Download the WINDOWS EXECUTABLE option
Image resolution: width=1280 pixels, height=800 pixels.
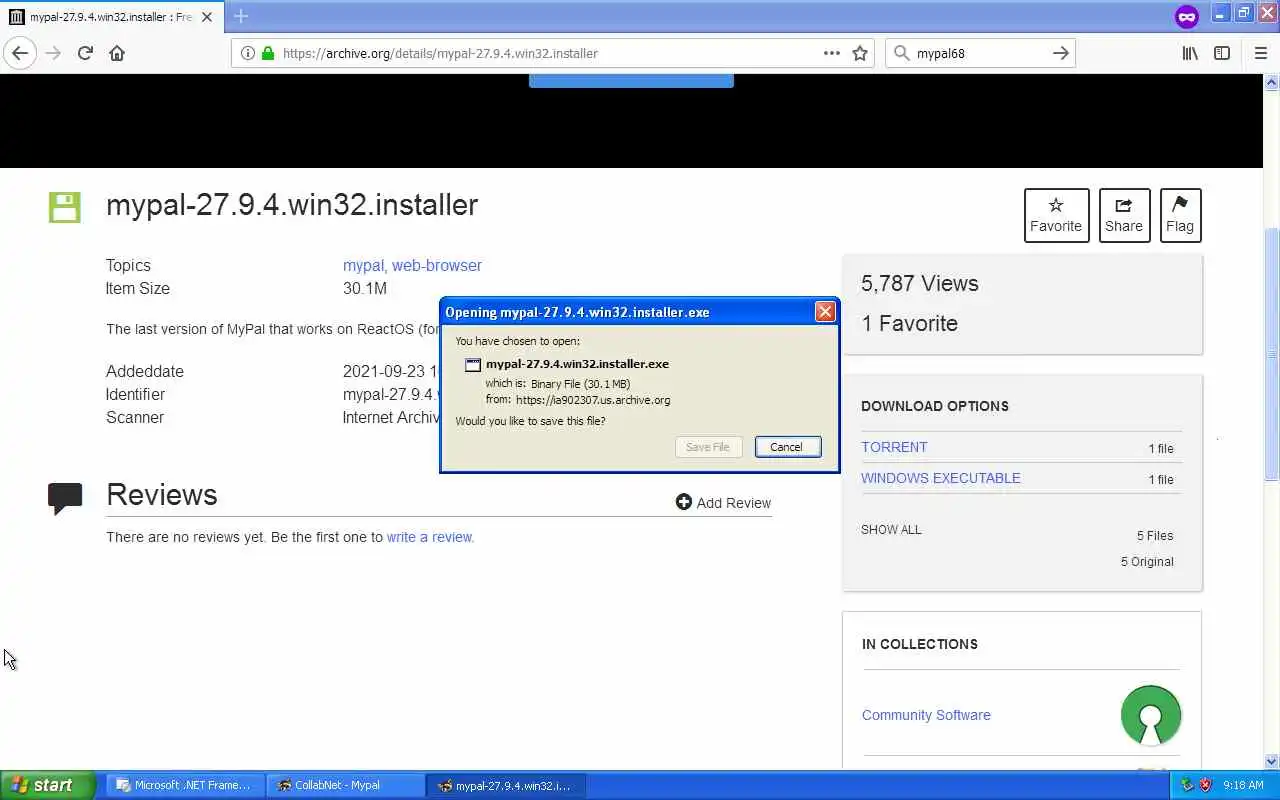(x=941, y=478)
